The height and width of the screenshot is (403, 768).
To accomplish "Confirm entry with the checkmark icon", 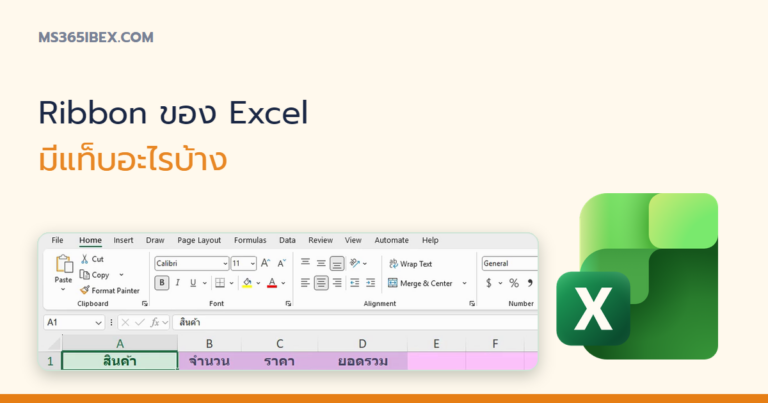I will pyautogui.click(x=140, y=322).
